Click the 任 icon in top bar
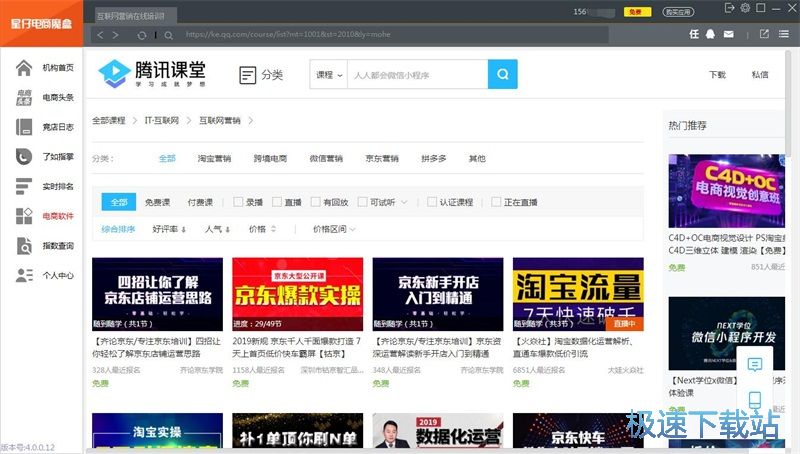The image size is (800, 454). (694, 34)
